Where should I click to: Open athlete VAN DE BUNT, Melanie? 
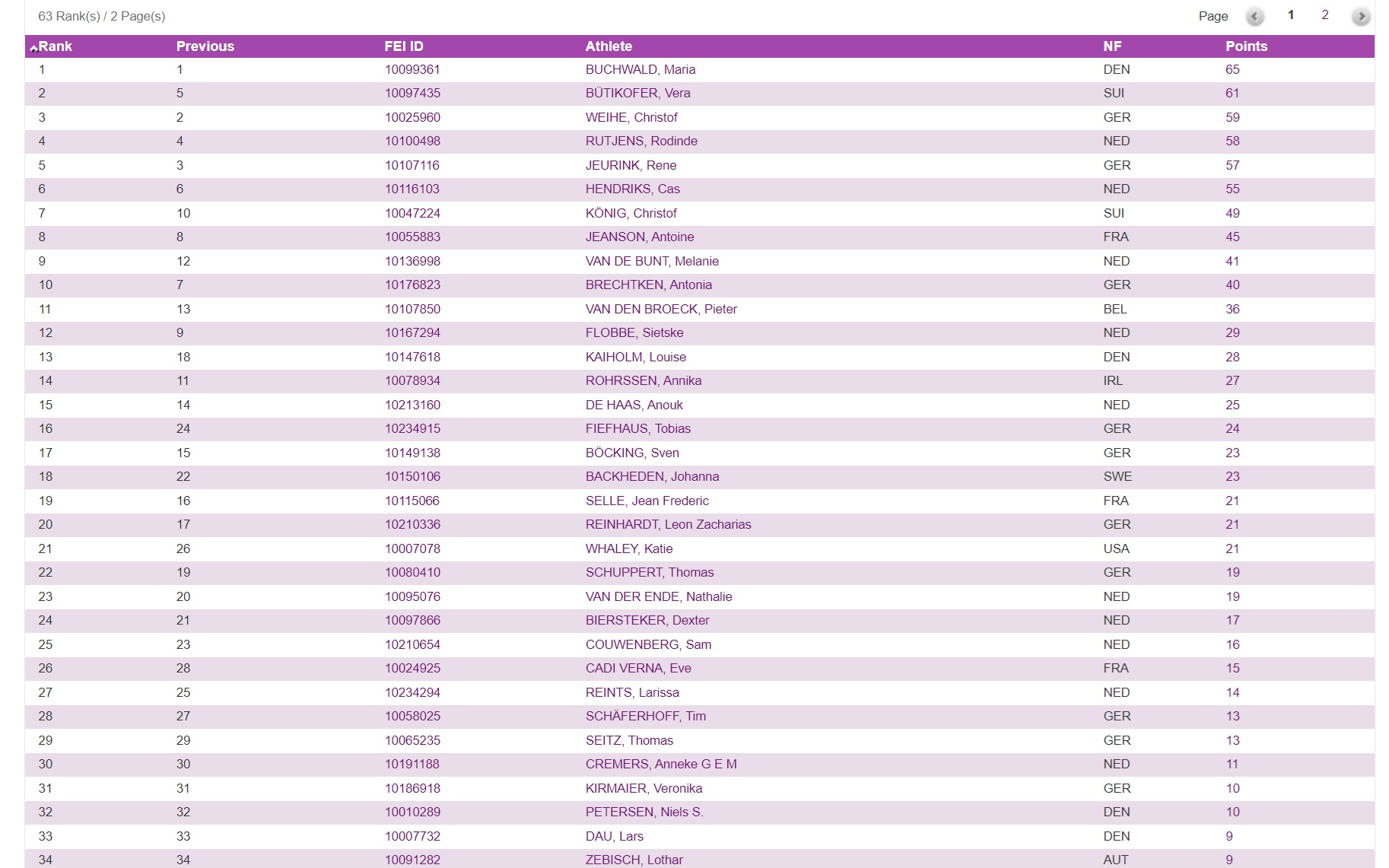[652, 261]
